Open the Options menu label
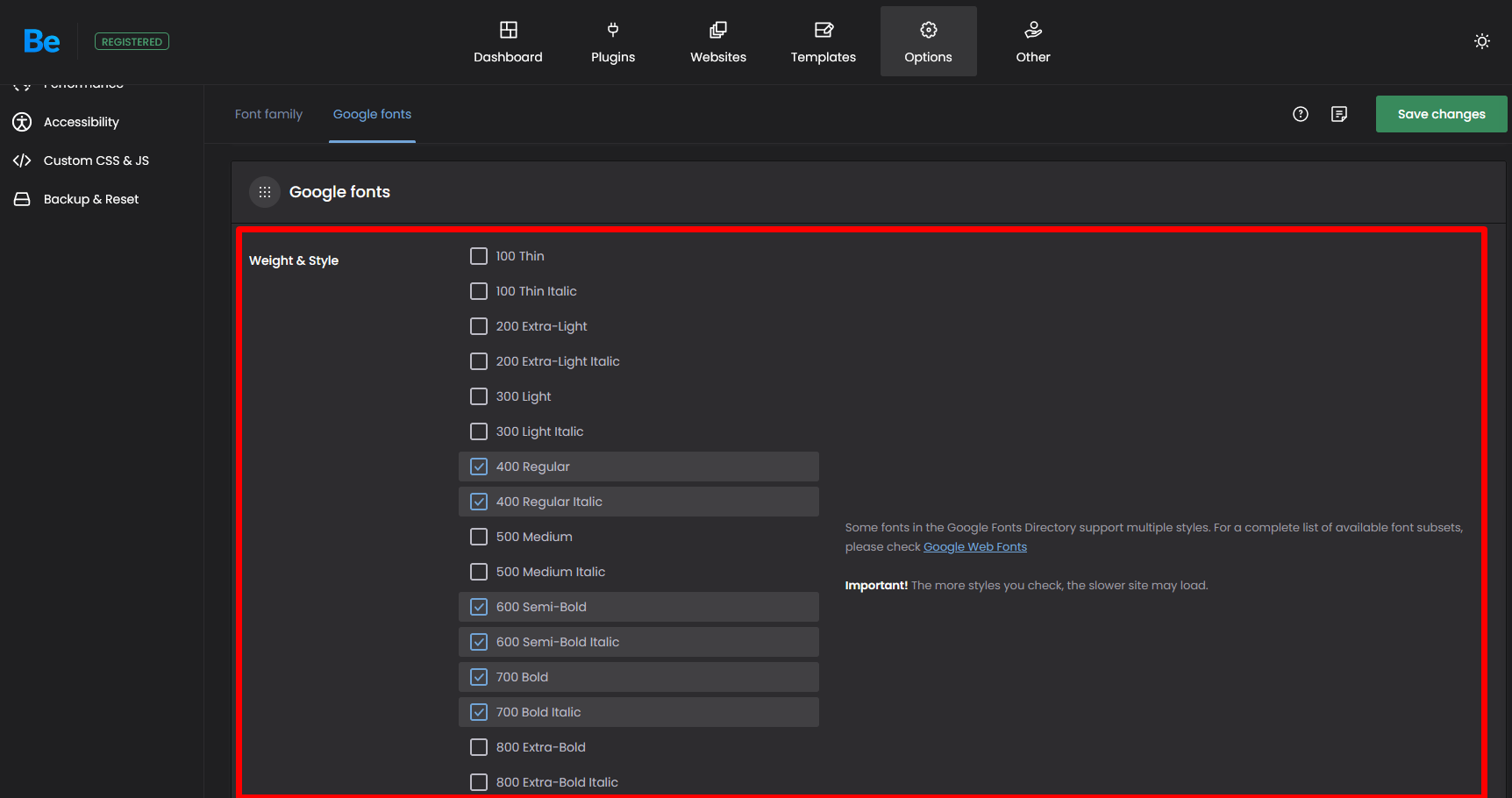1512x798 pixels. point(928,57)
